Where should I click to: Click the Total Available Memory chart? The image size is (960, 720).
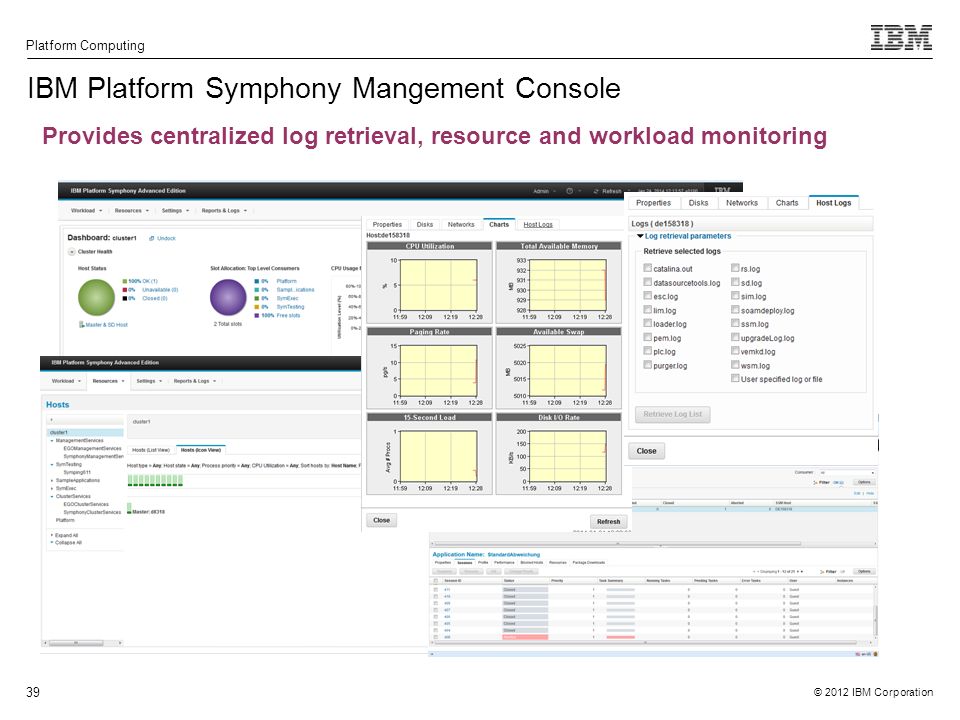point(558,282)
